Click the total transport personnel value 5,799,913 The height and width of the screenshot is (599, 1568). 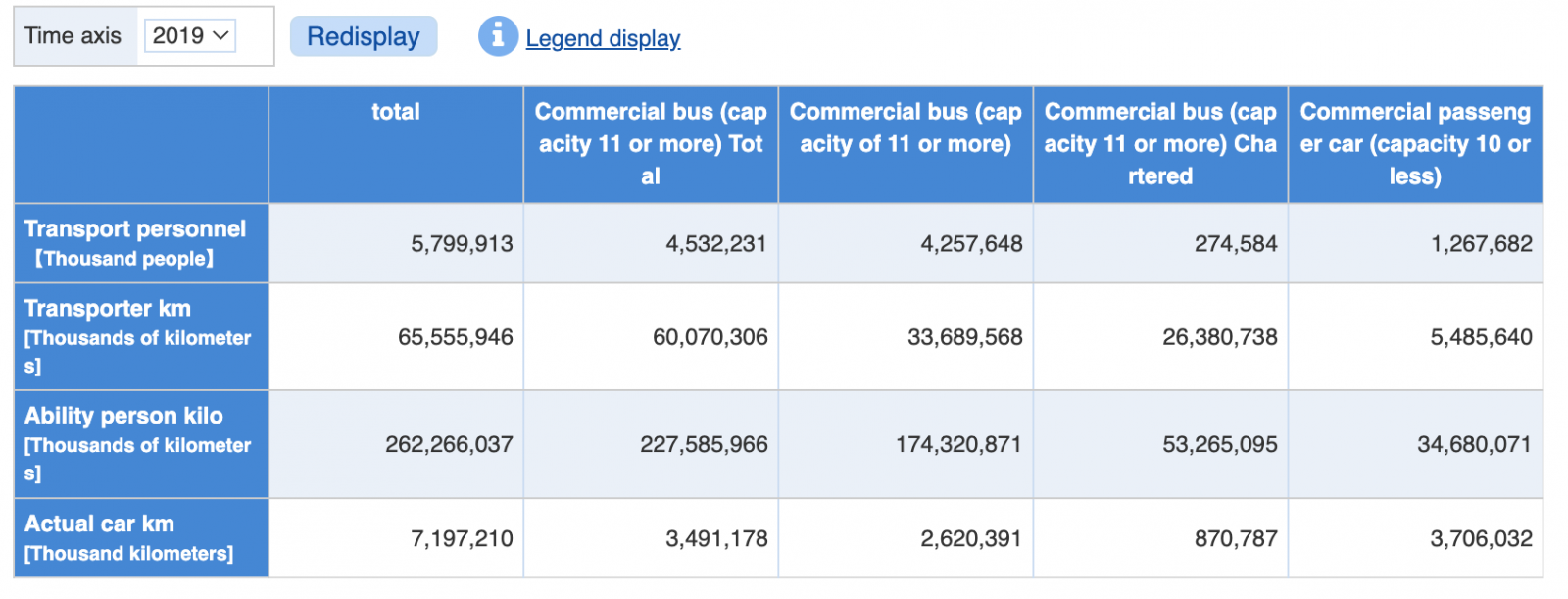pos(462,244)
